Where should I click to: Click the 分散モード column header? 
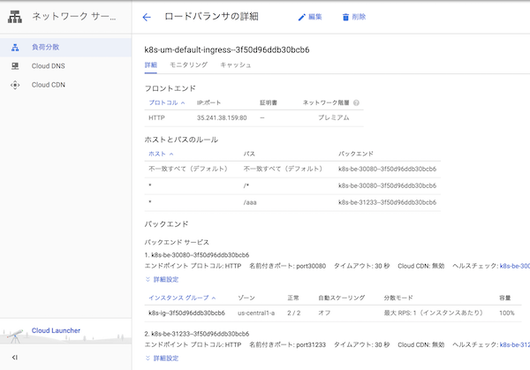click(399, 298)
